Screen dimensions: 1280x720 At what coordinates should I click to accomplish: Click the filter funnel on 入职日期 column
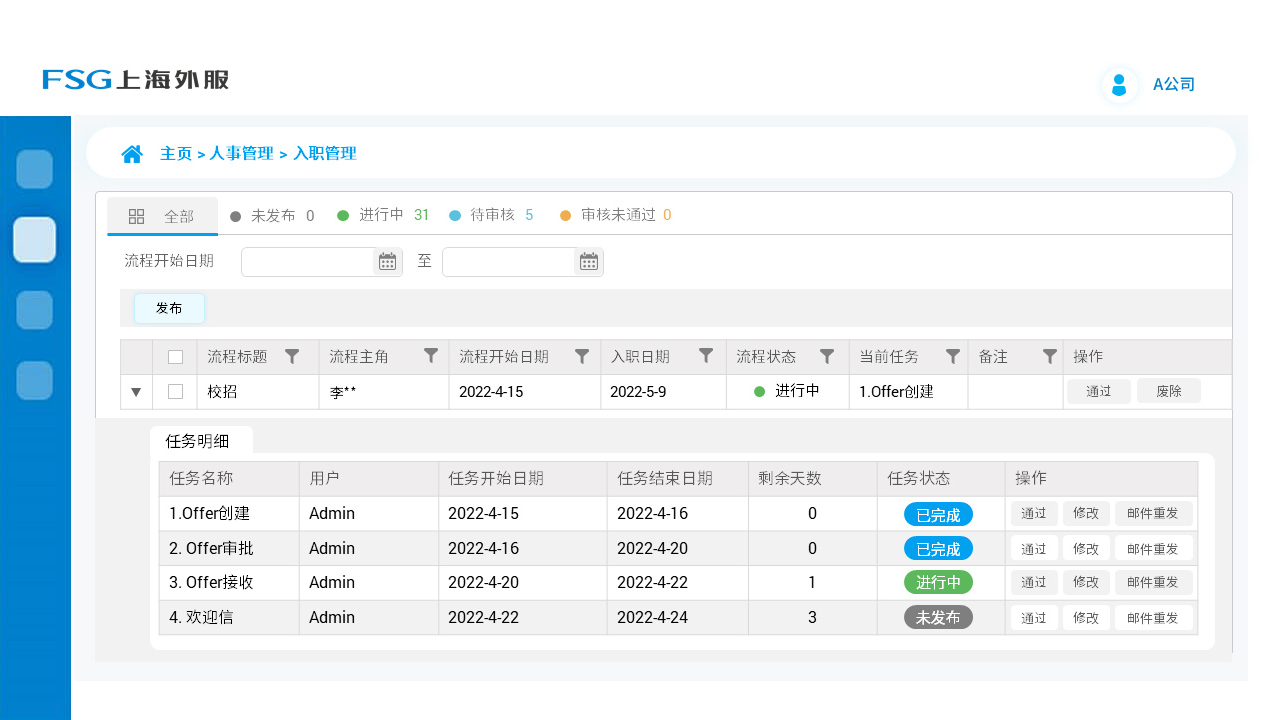pos(705,356)
